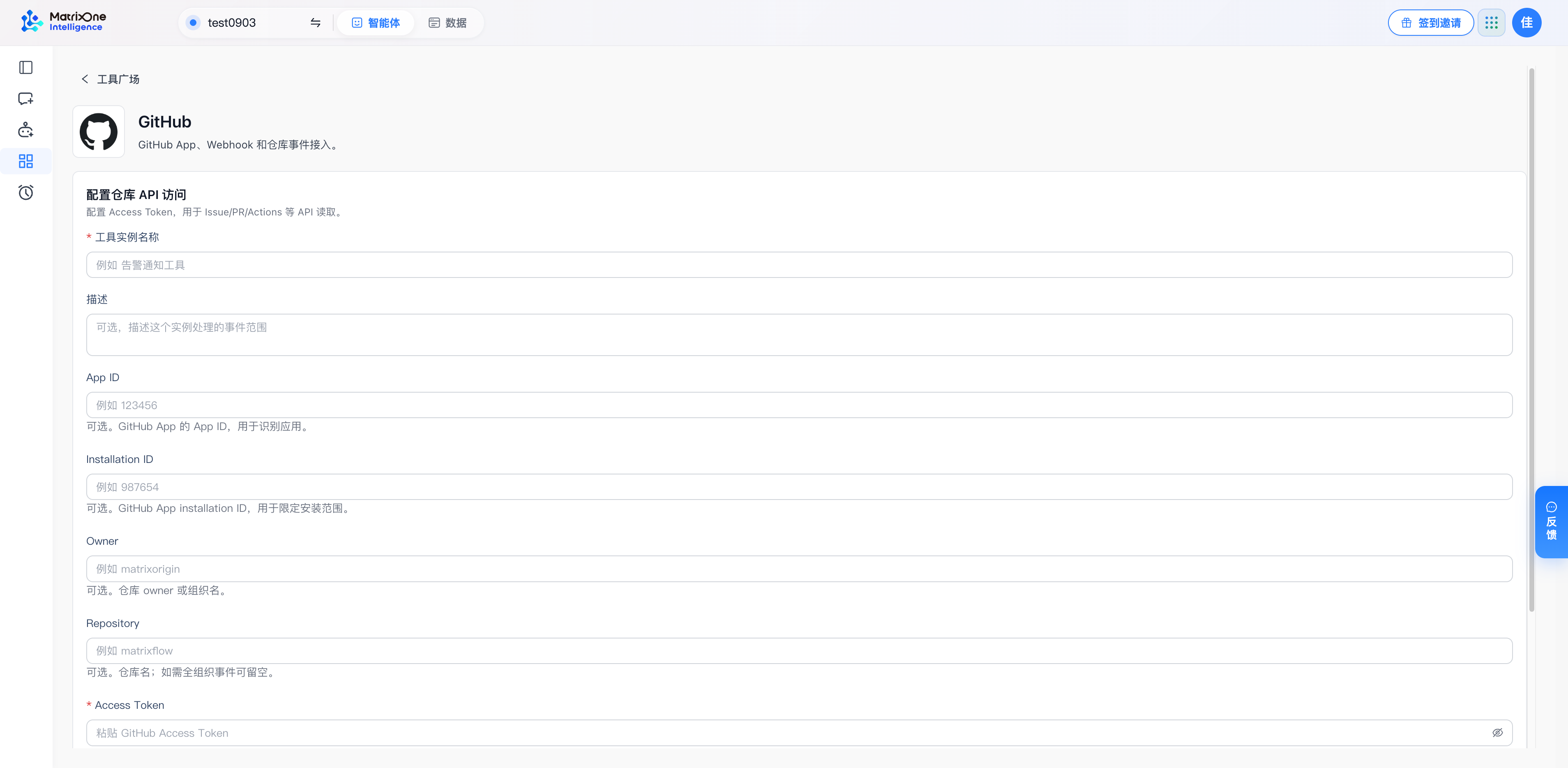Open the 反馈 feedback button

pyautogui.click(x=1551, y=522)
